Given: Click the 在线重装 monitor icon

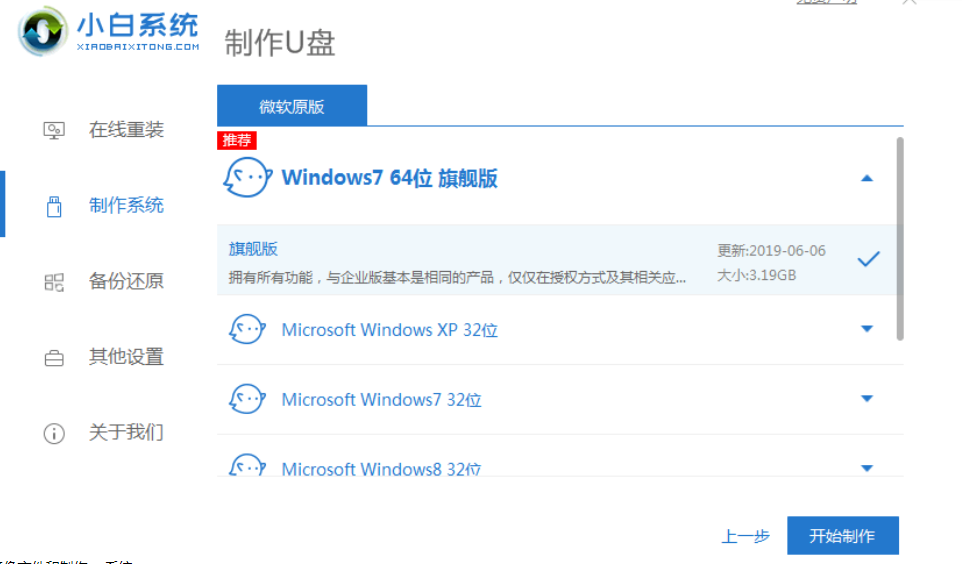Looking at the screenshot, I should pos(54,130).
